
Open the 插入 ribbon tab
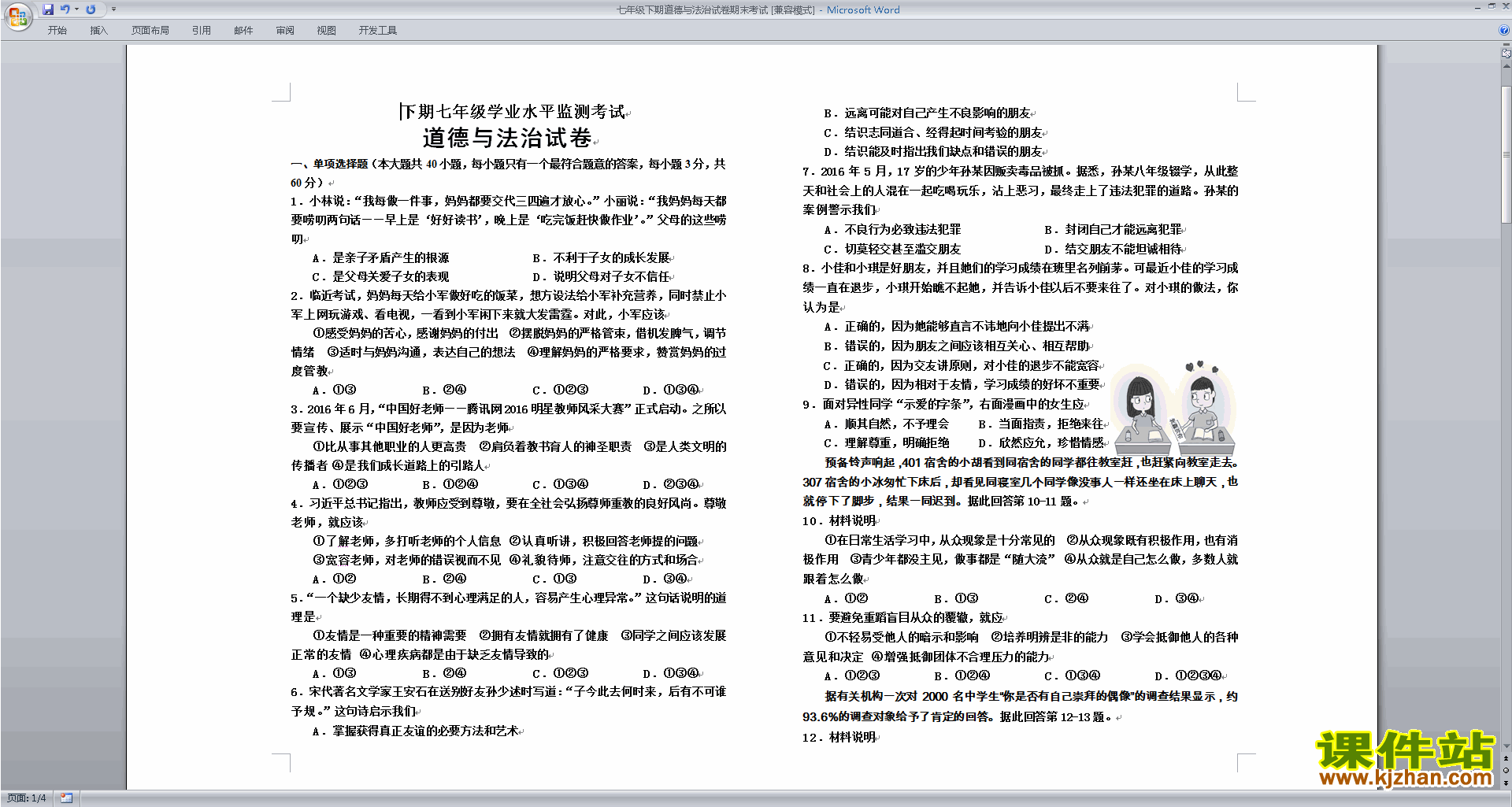(x=98, y=31)
